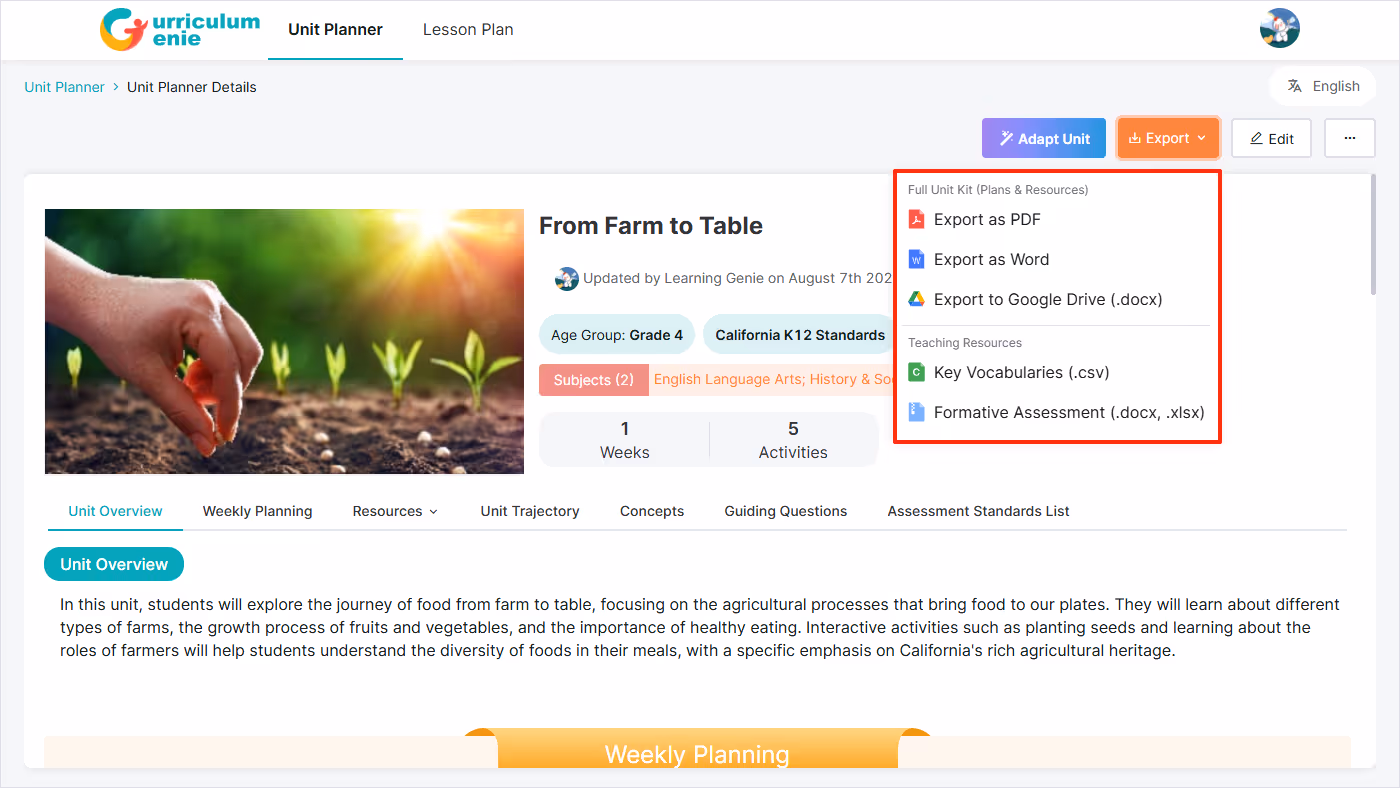Screen dimensions: 1400x788
Task: Follow the Unit Planner breadcrumb link
Action: [x=64, y=87]
